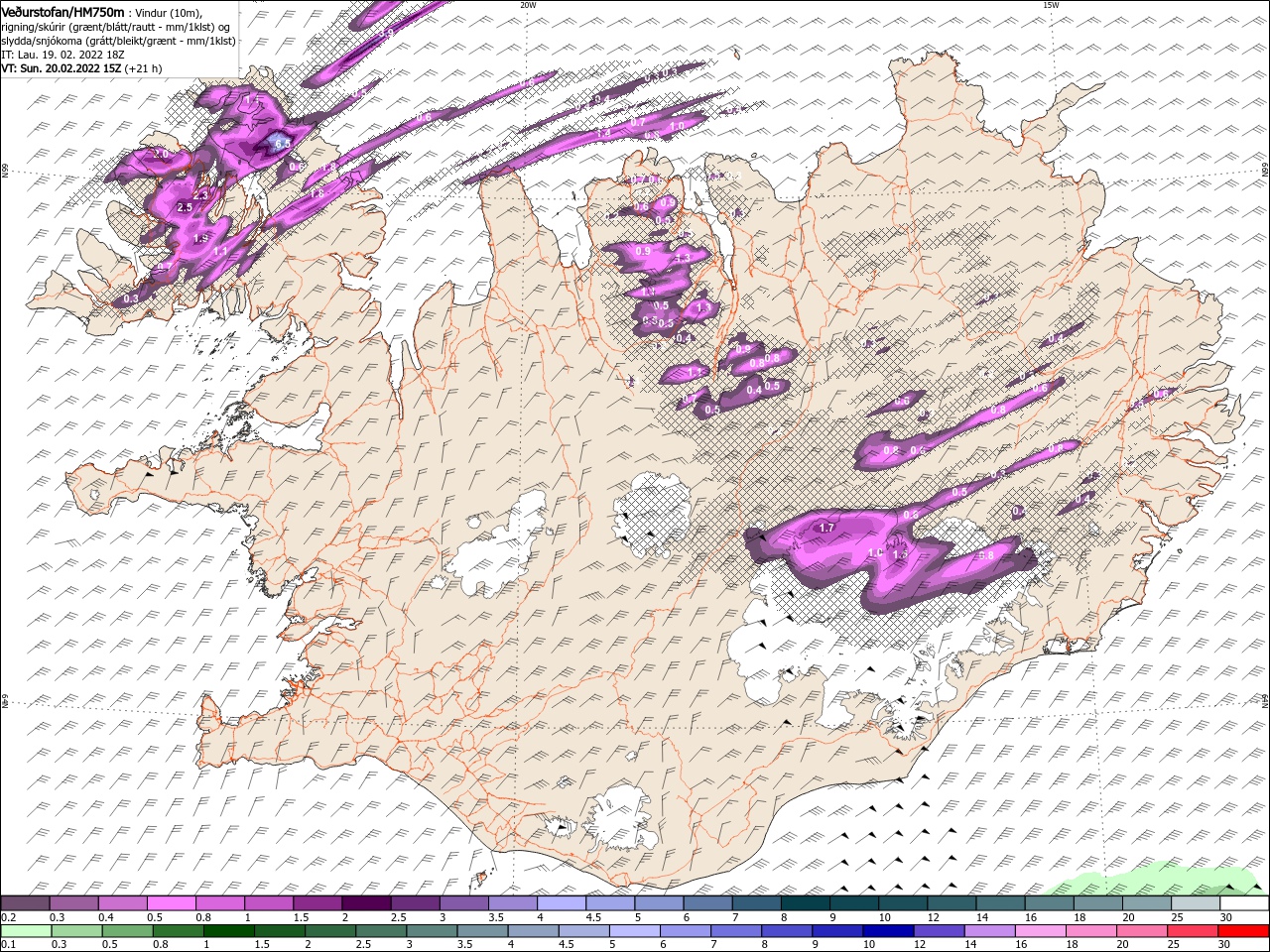The image size is (1270, 952).
Task: Click the 1.7 snowfall value label
Action: click(x=826, y=529)
